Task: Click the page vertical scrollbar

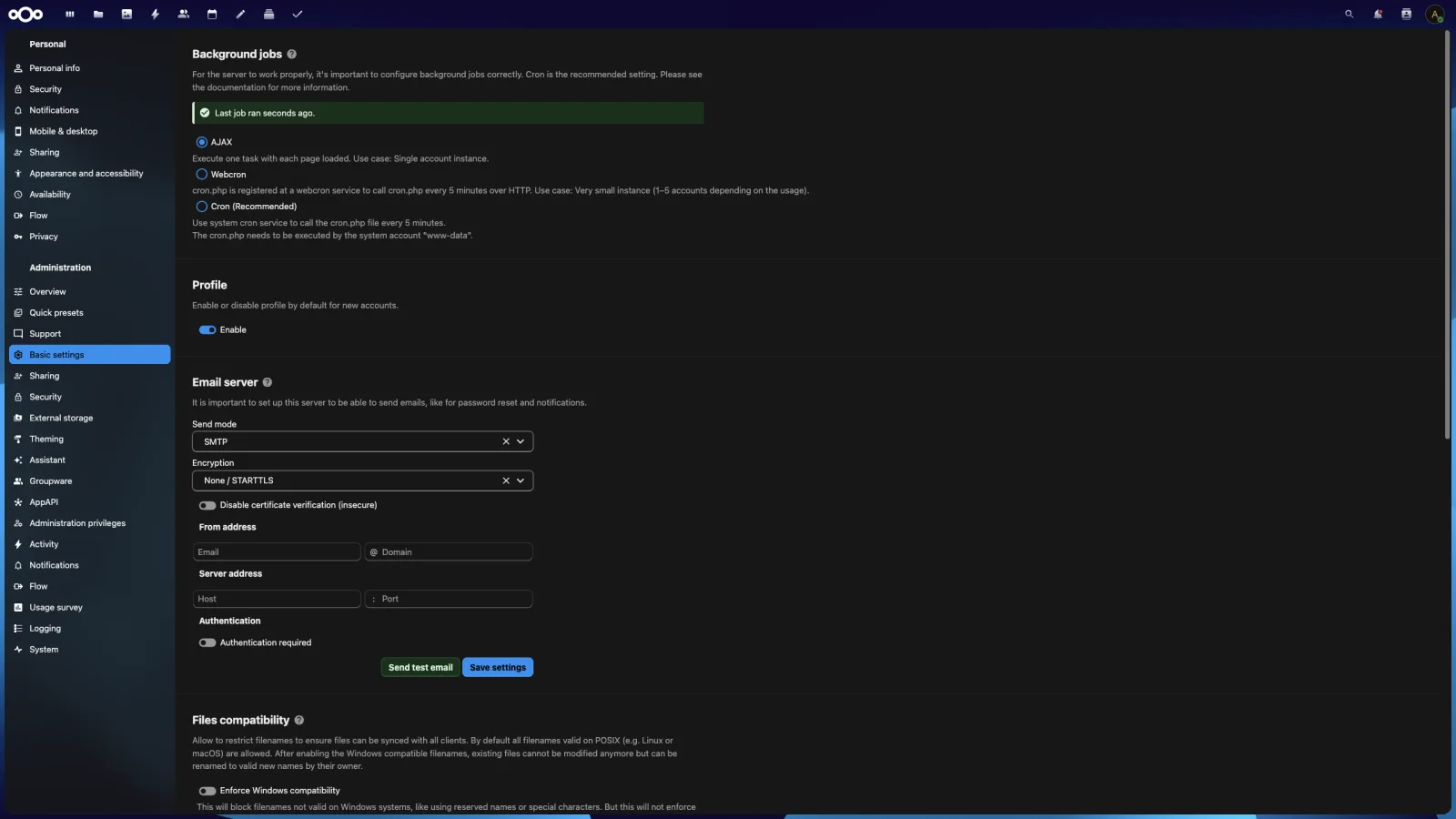Action: pyautogui.click(x=1447, y=237)
